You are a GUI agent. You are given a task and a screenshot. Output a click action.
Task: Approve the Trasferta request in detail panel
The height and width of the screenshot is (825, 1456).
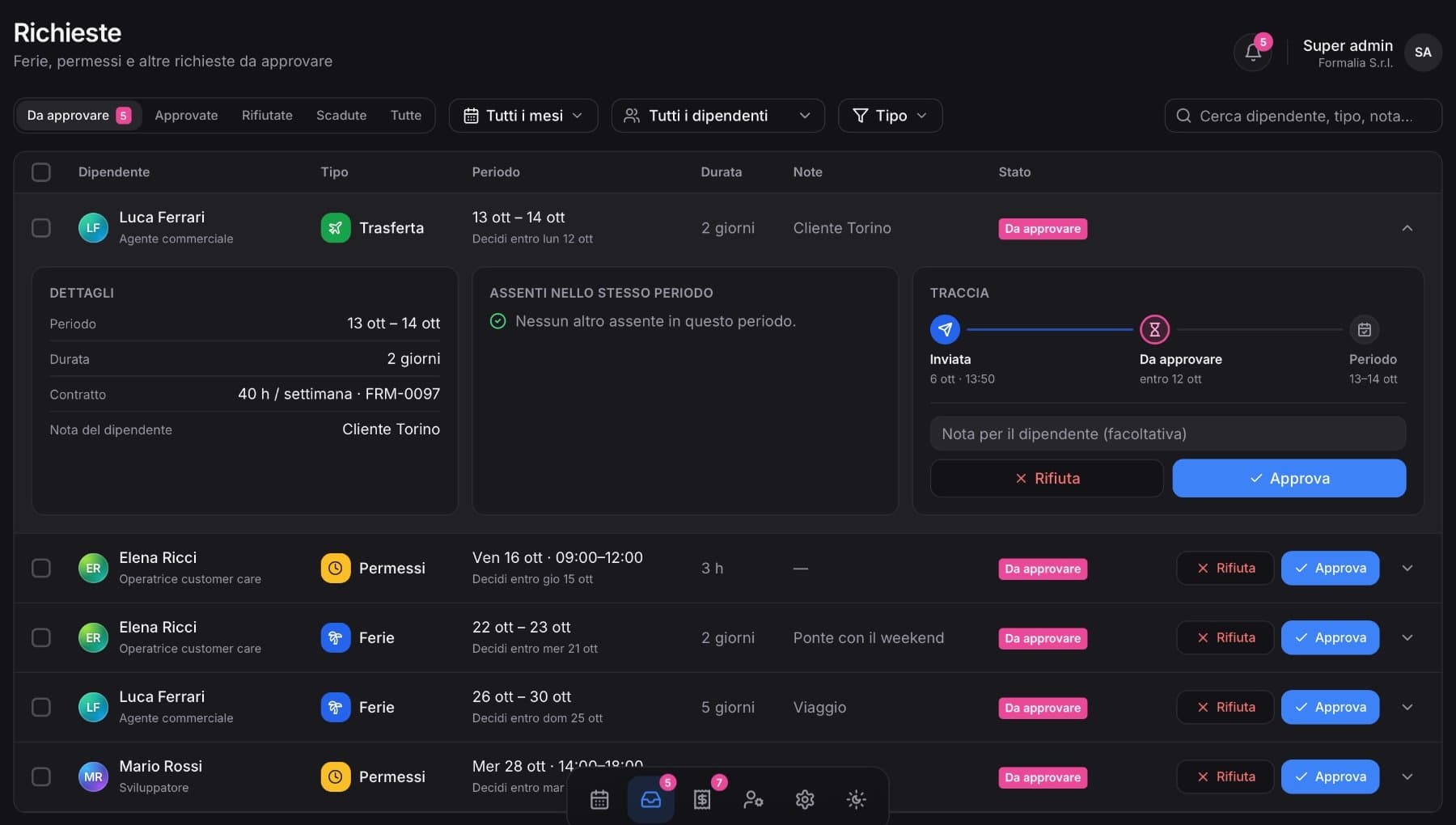[x=1289, y=478]
